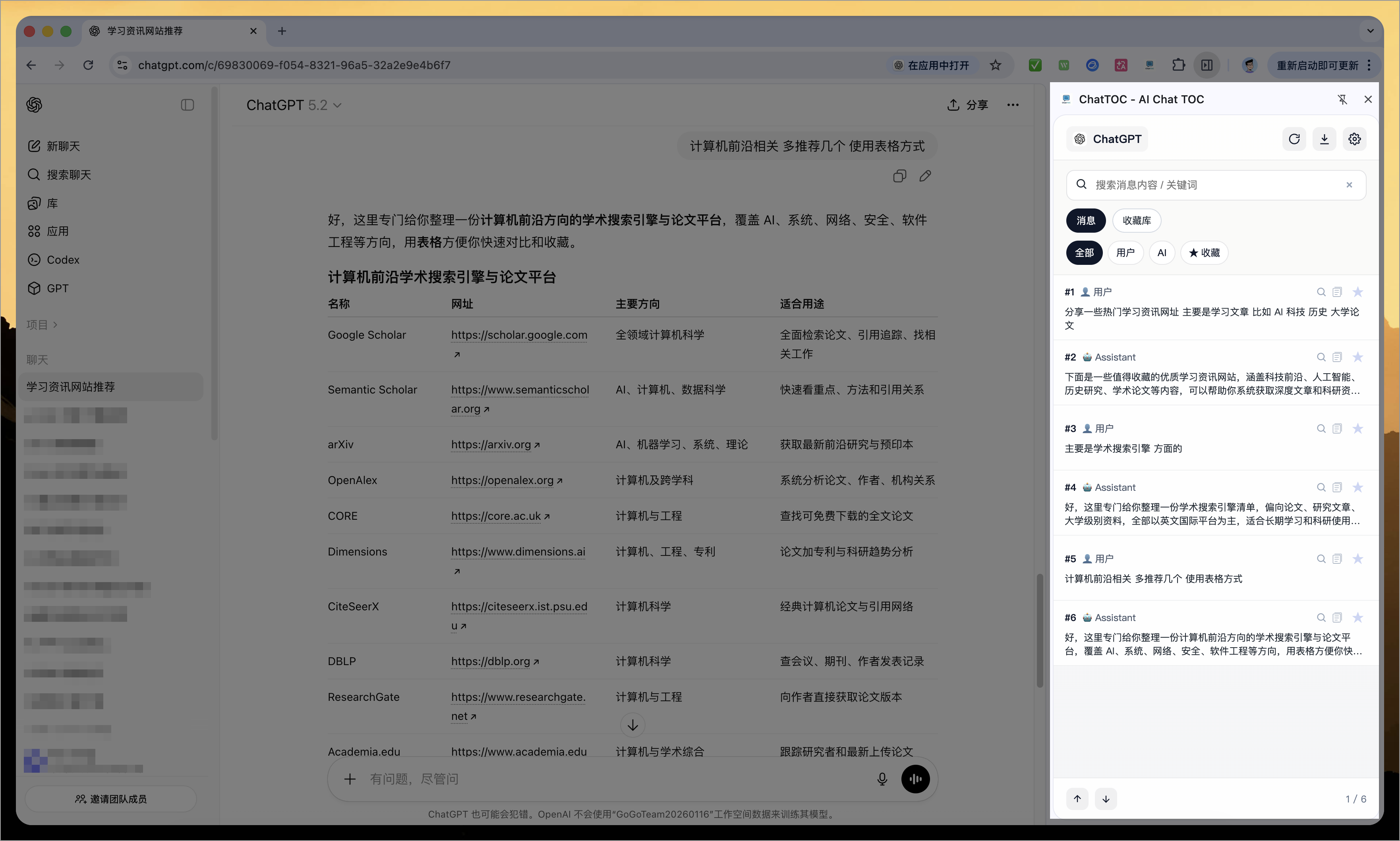Open the three-dot conversation options menu
The height and width of the screenshot is (841, 1400).
point(1013,105)
